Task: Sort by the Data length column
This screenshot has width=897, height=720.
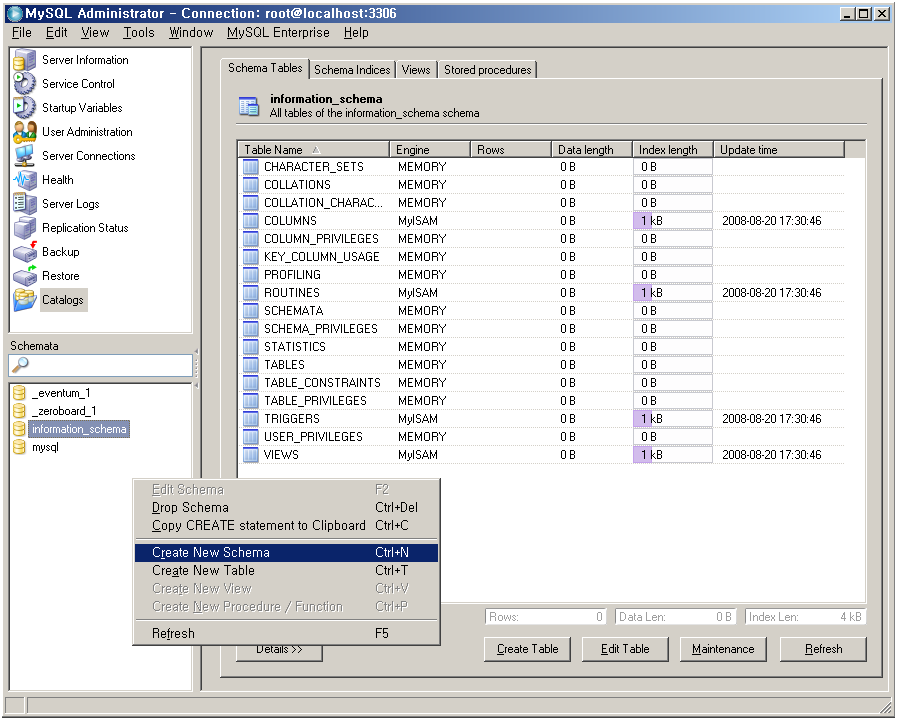Action: pos(592,150)
